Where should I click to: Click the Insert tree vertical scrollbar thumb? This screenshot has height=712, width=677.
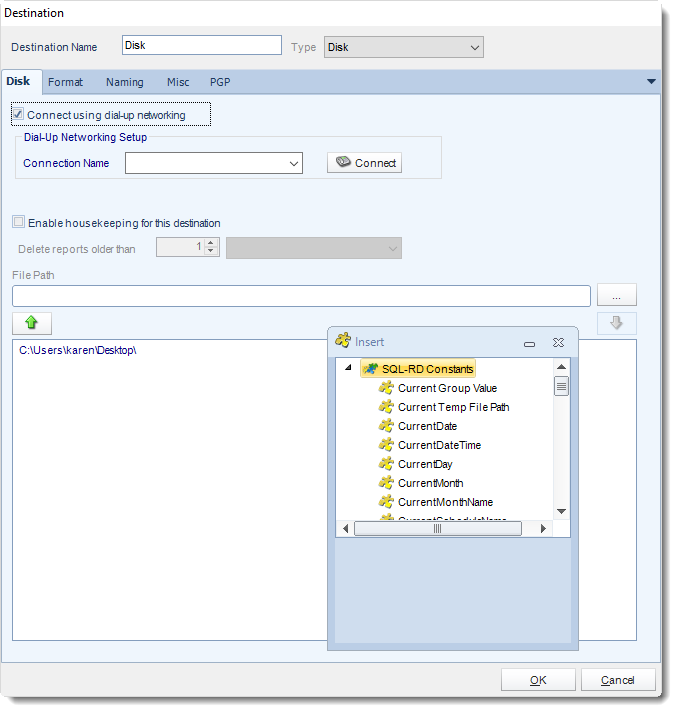point(561,386)
